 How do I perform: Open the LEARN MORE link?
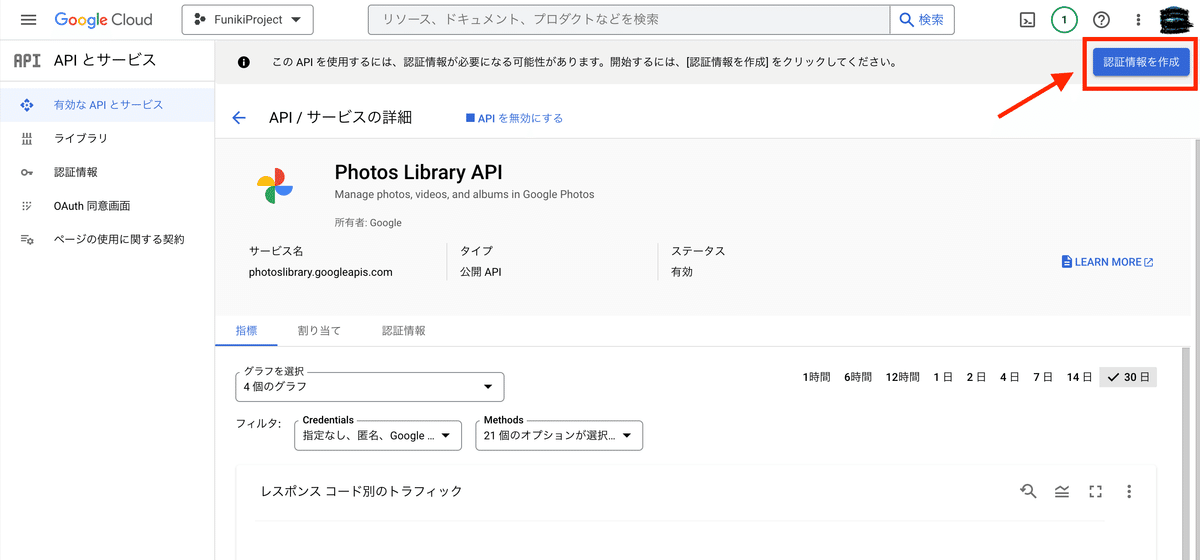click(1107, 262)
